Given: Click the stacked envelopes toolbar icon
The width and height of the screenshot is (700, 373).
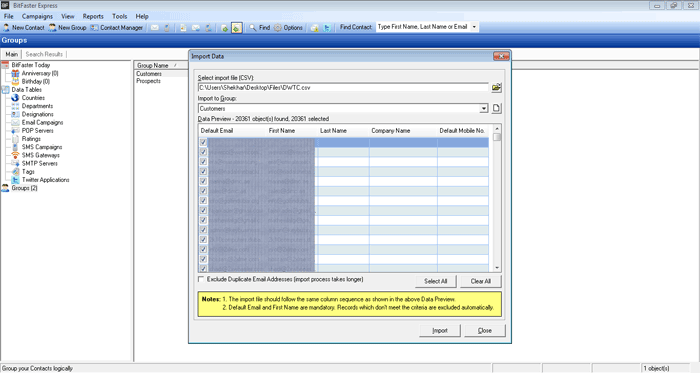Looking at the screenshot, I should [196, 28].
